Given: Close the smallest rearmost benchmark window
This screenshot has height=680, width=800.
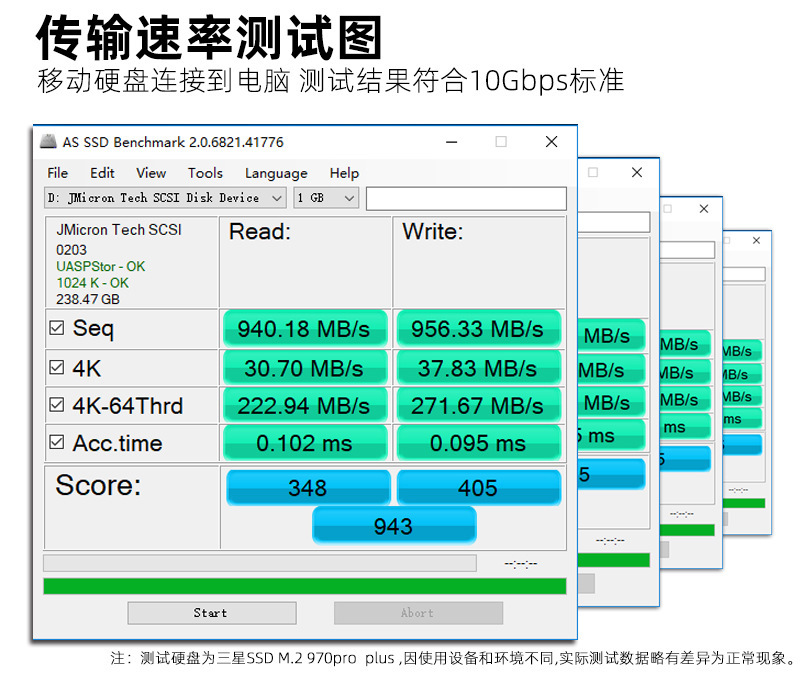Looking at the screenshot, I should tap(756, 240).
